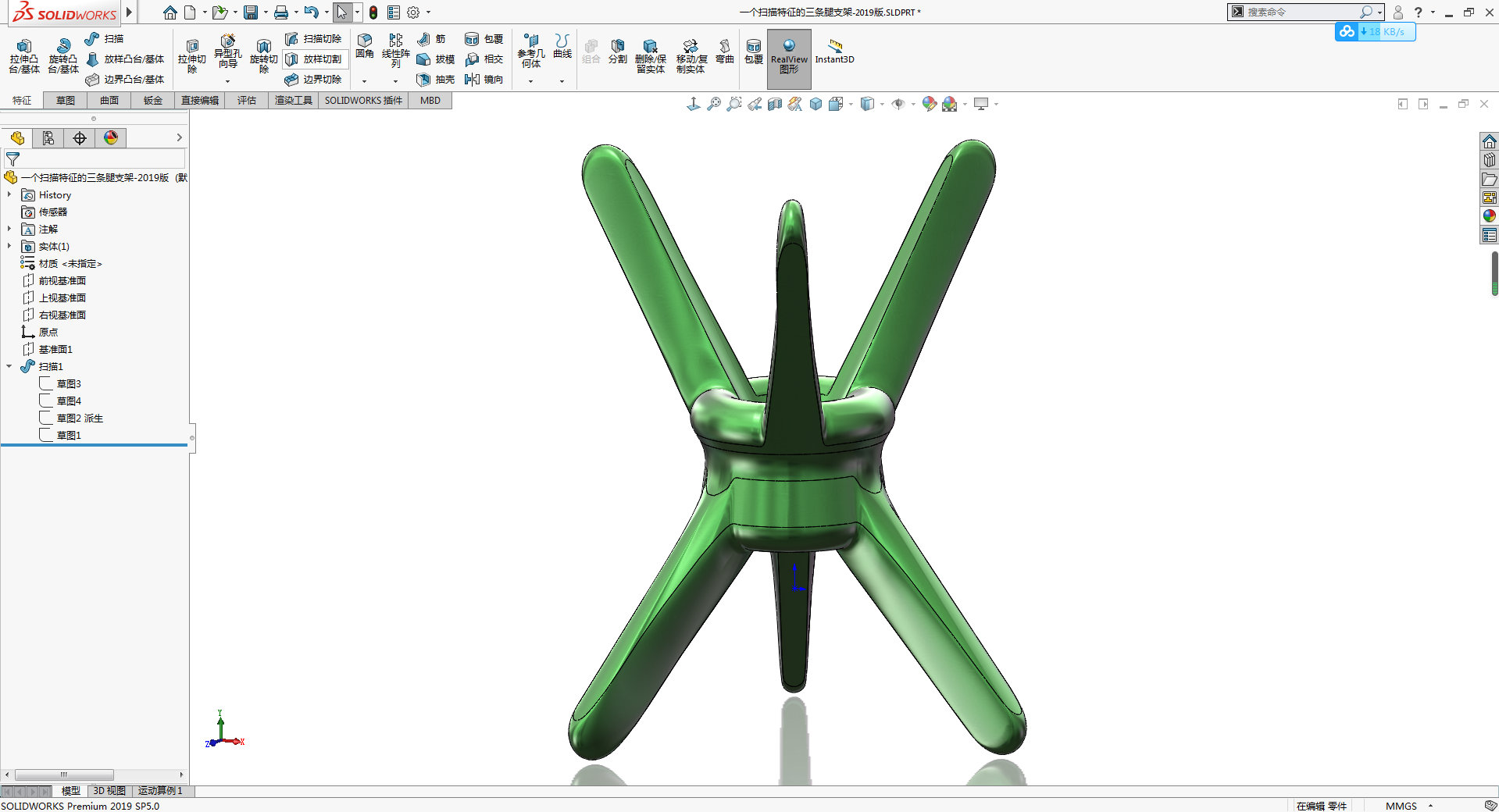Click the 拔模 draft button
Screen dimensions: 1499x812
pyautogui.click(x=436, y=59)
